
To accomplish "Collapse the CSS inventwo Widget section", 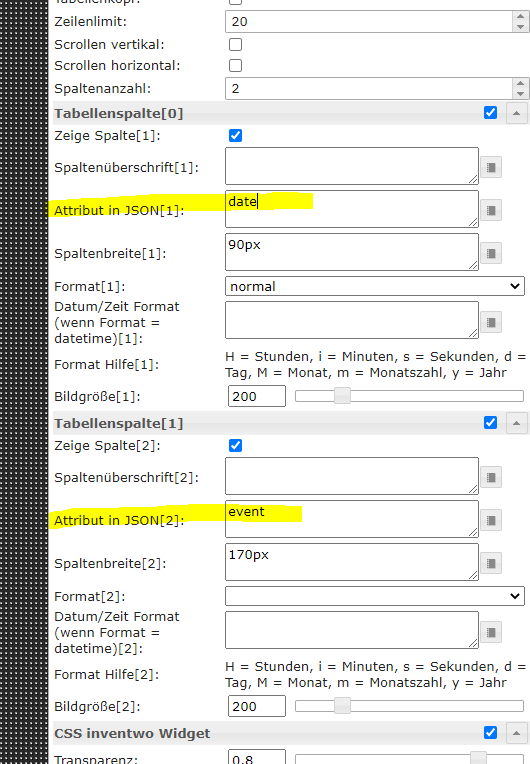I will (516, 733).
